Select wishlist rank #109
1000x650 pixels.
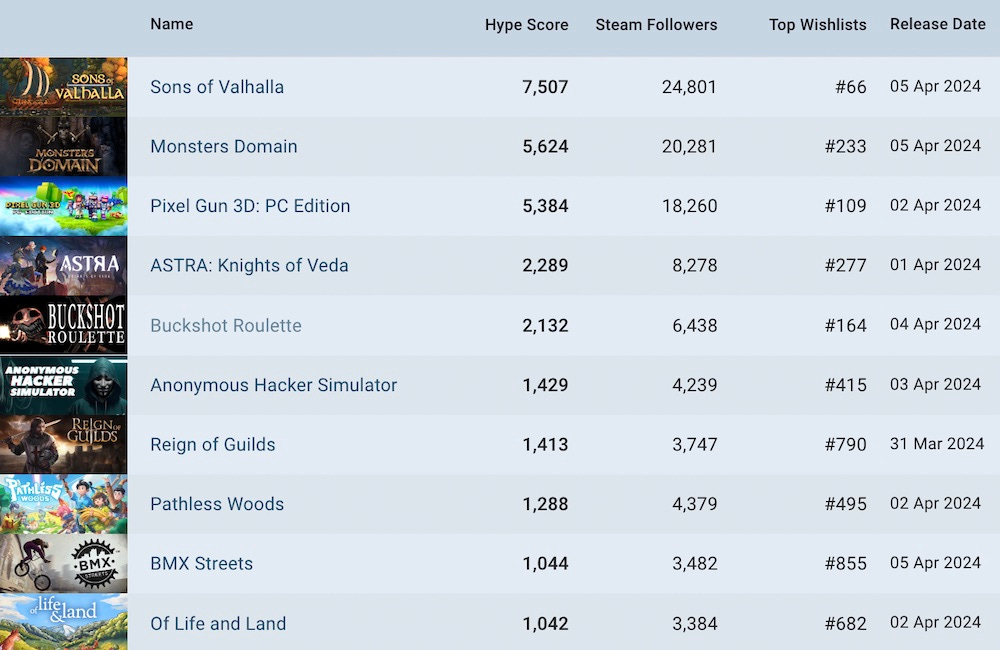click(x=846, y=205)
